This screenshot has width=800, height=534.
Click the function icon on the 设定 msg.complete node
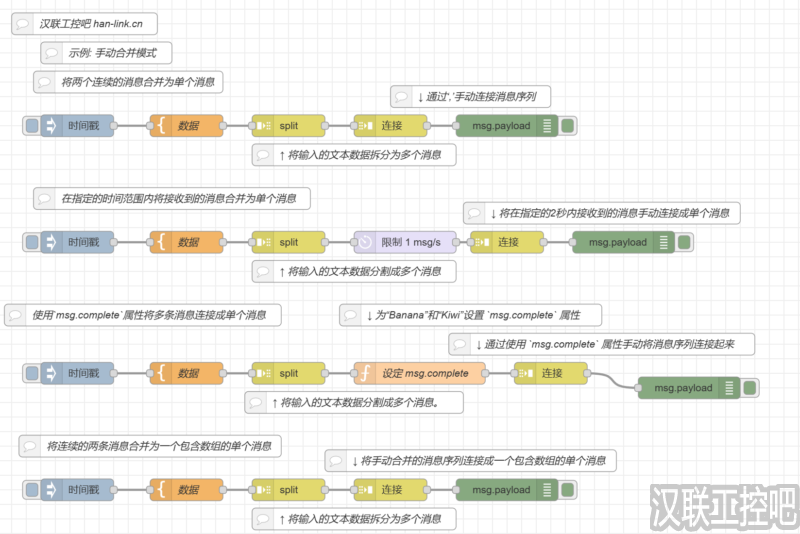pyautogui.click(x=366, y=373)
